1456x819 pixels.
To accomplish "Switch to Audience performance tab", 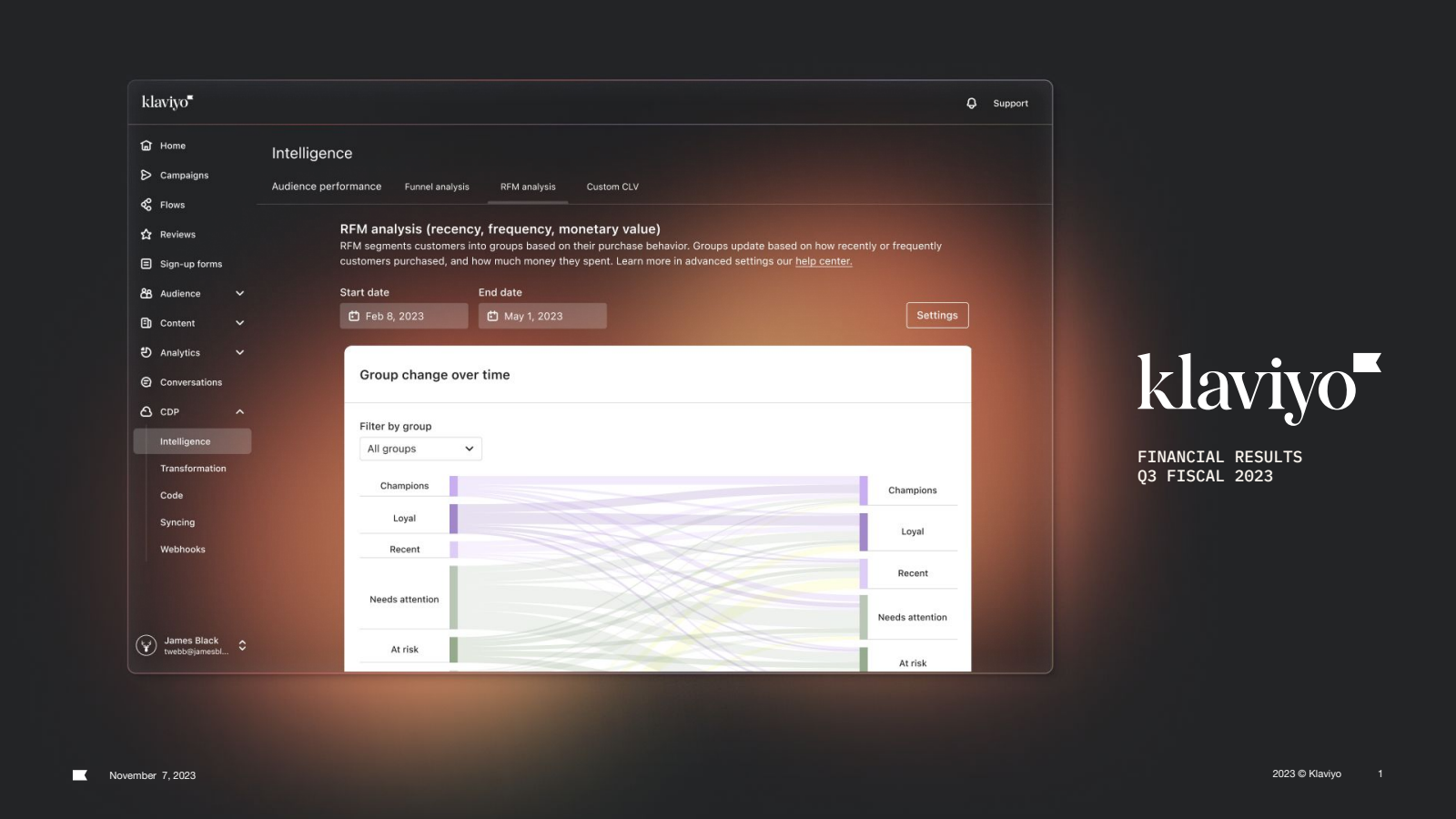I will tap(327, 187).
